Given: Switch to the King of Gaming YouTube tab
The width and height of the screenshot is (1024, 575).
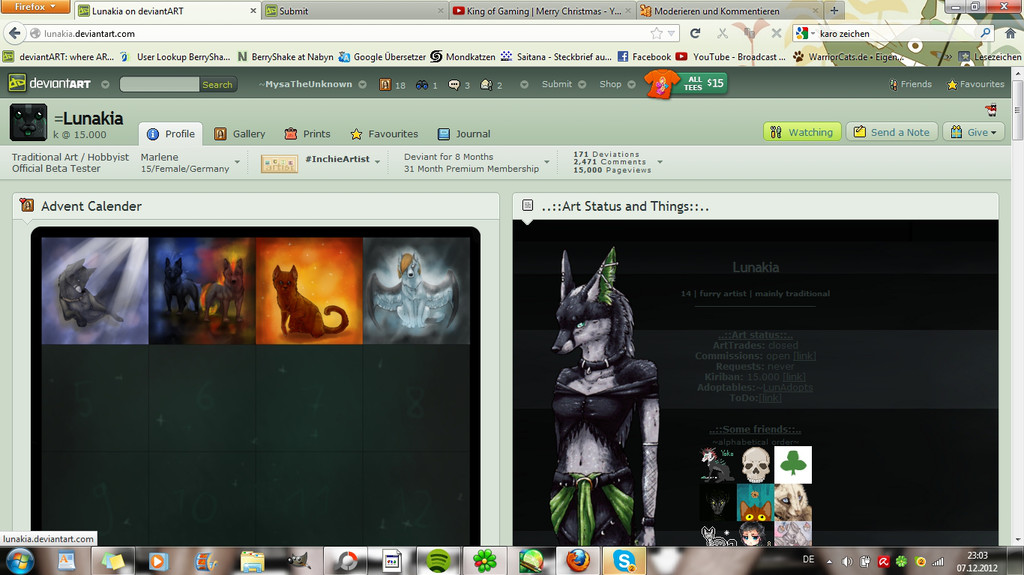Looking at the screenshot, I should point(542,10).
